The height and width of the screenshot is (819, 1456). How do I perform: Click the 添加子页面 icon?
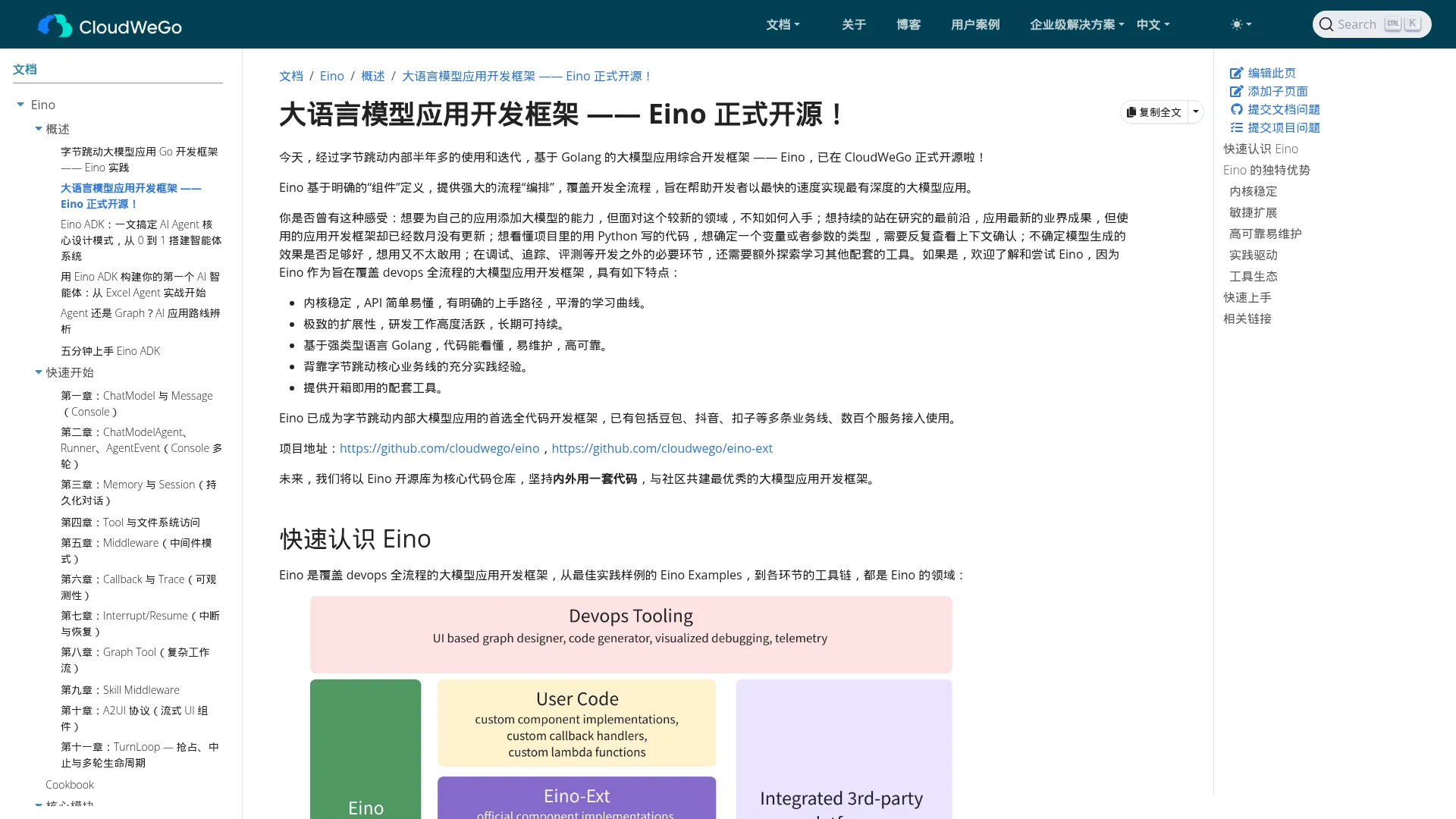point(1236,91)
